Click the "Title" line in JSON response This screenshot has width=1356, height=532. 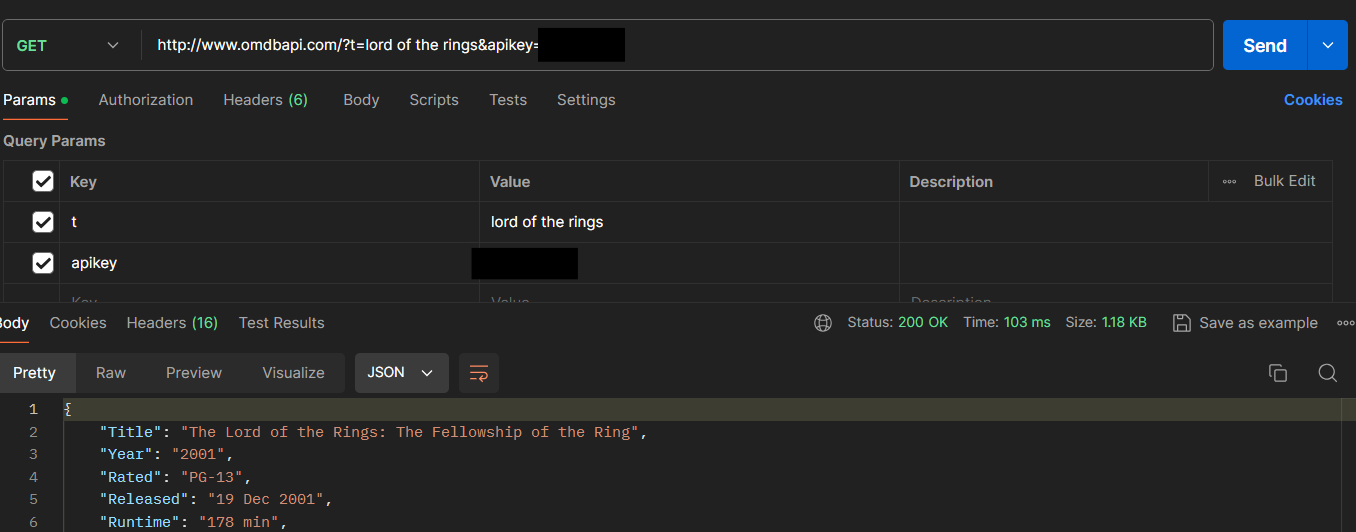[x=373, y=432]
